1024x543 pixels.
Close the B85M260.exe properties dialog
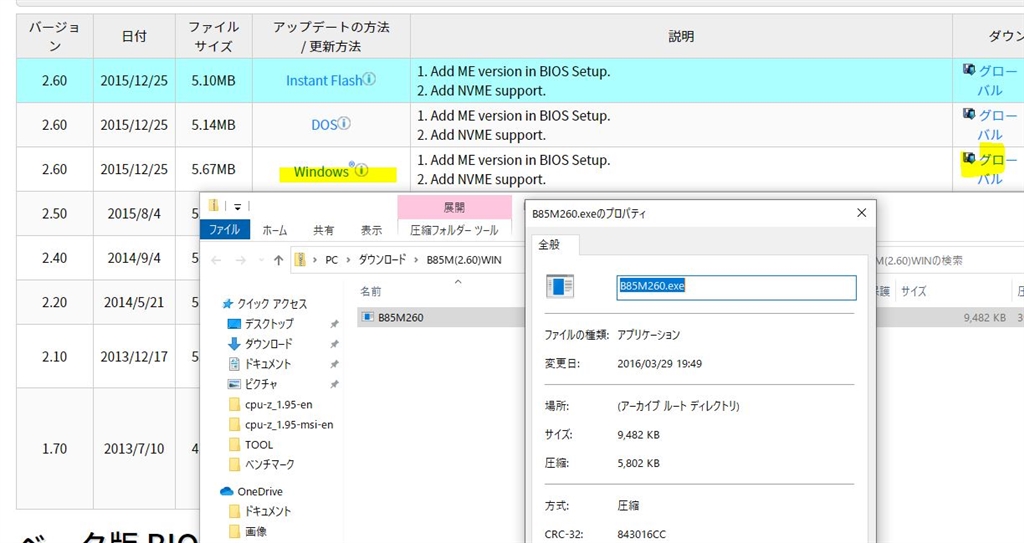[x=861, y=213]
